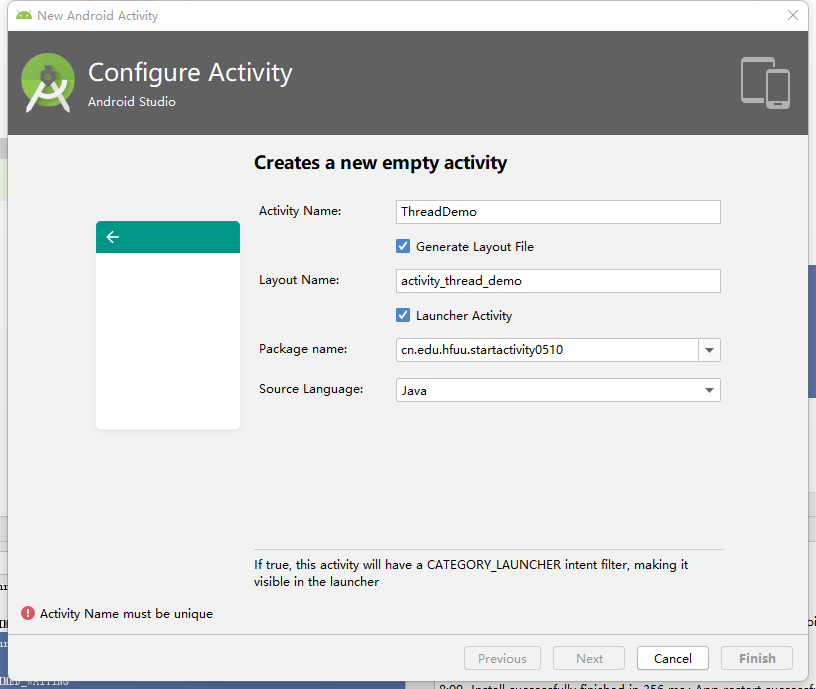Click the 'Layout Name:' label
Viewport: 816px width, 689px height.
299,280
